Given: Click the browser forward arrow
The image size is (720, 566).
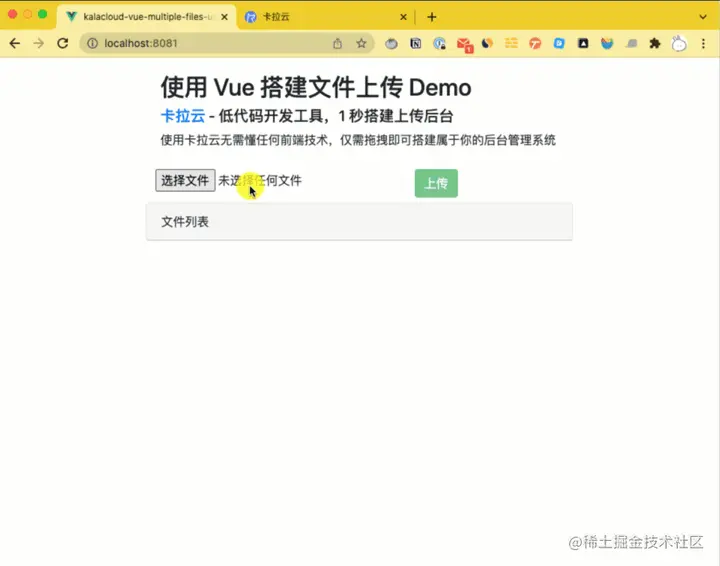Looking at the screenshot, I should pyautogui.click(x=39, y=43).
